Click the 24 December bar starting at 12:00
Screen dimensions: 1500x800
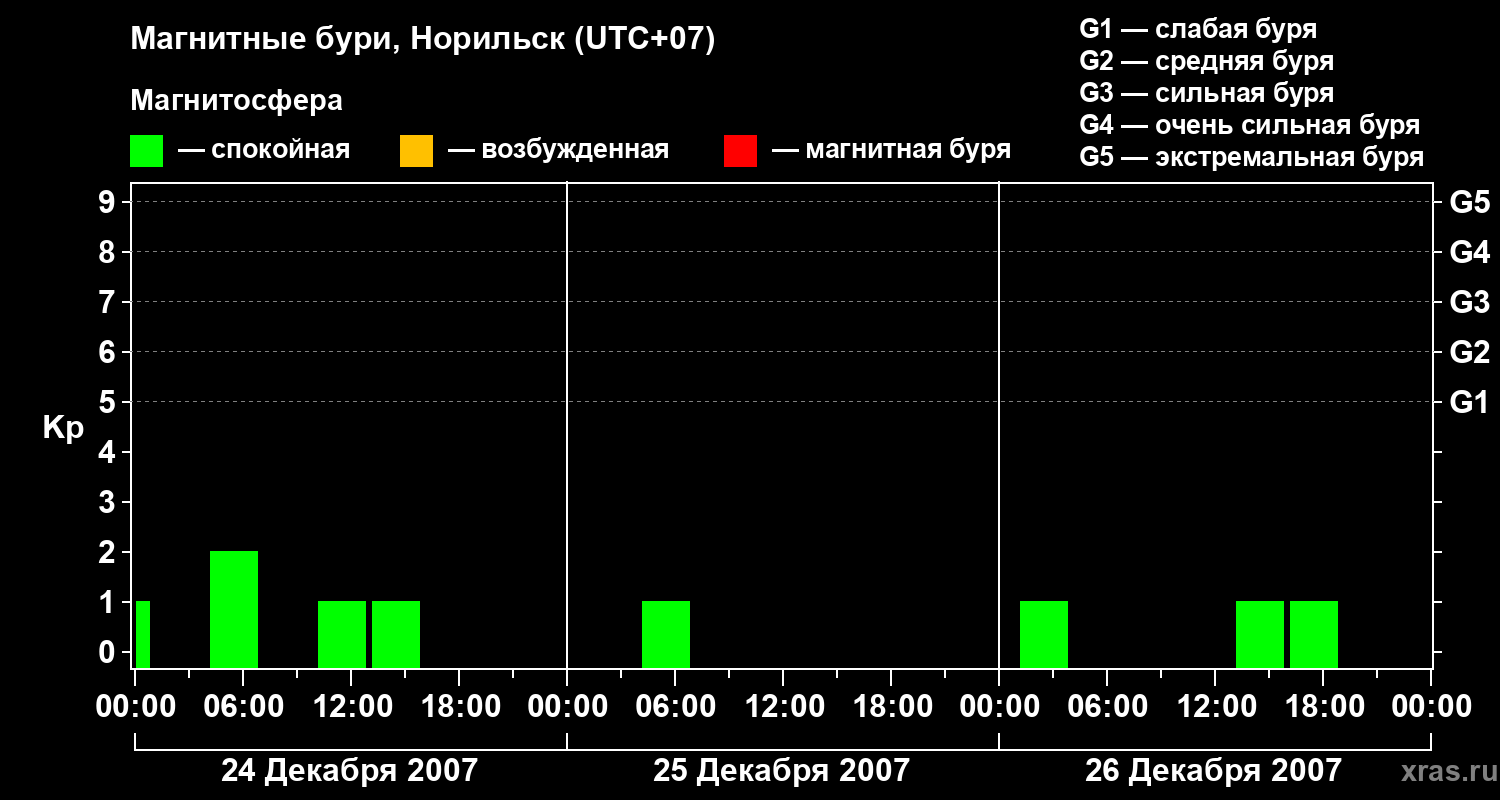396,634
